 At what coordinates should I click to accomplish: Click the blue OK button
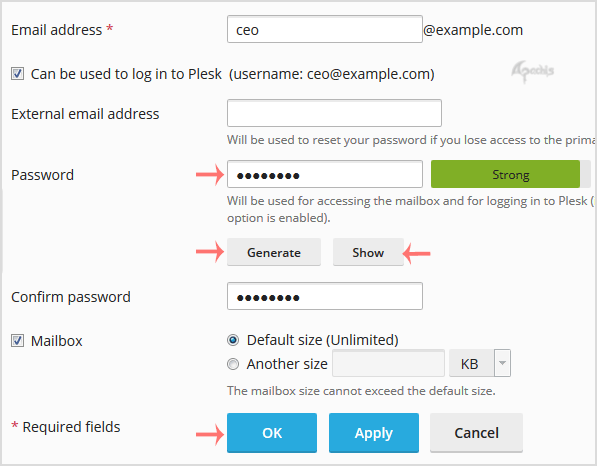(272, 433)
